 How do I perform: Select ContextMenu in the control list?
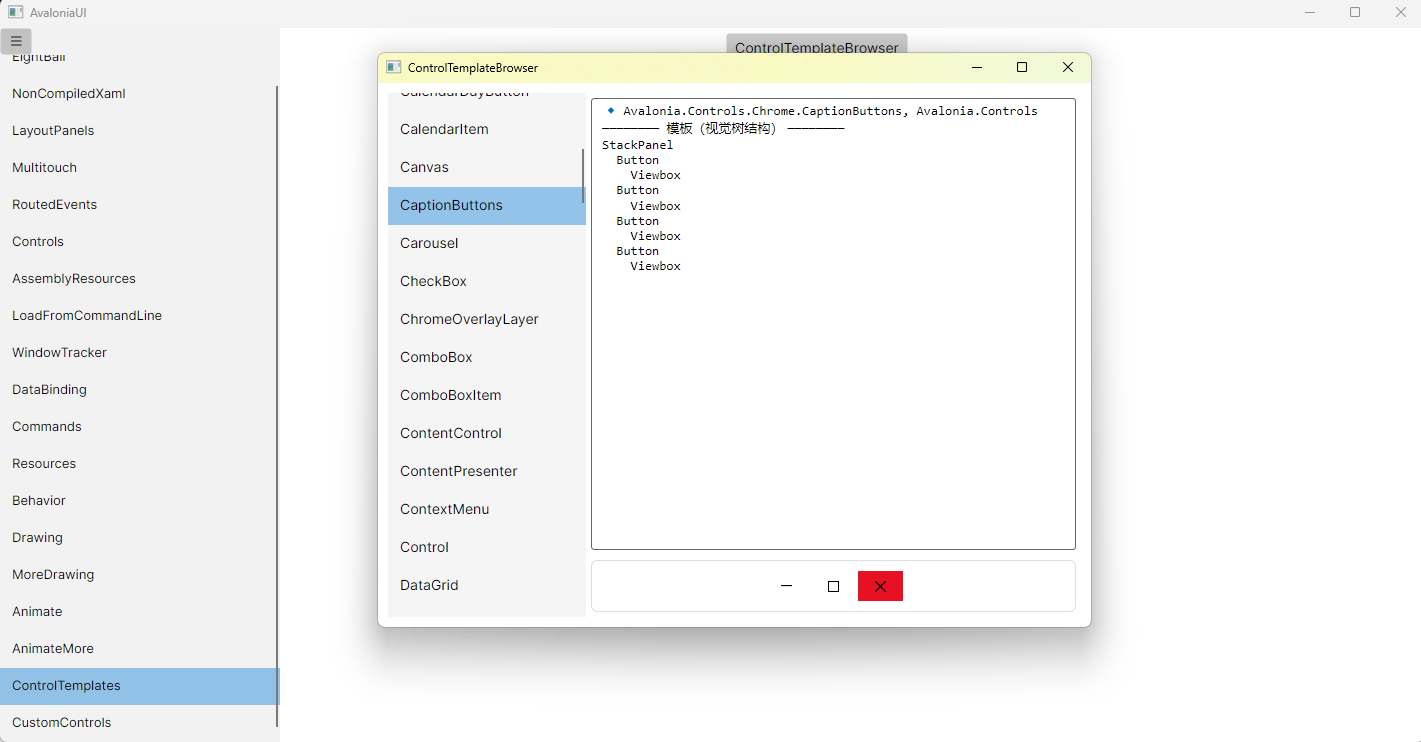(486, 510)
